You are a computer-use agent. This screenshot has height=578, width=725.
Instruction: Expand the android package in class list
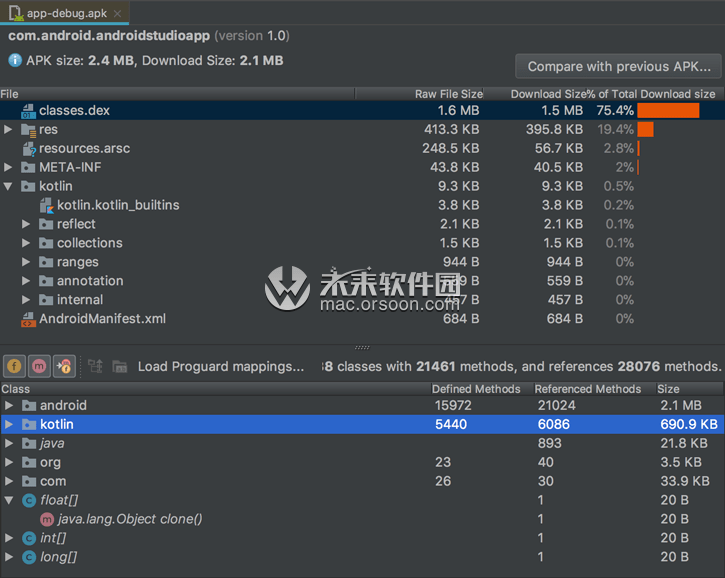9,406
